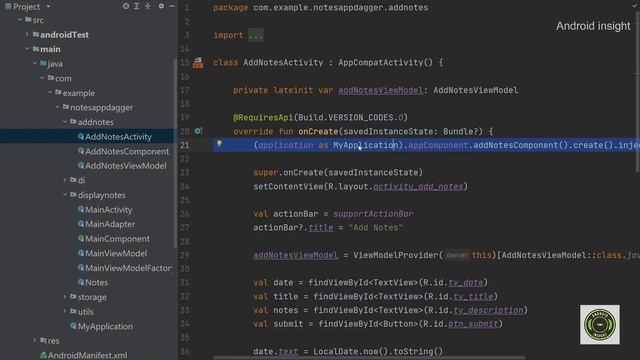
Task: Select AddNotesActivity in the project tree
Action: tap(118, 137)
